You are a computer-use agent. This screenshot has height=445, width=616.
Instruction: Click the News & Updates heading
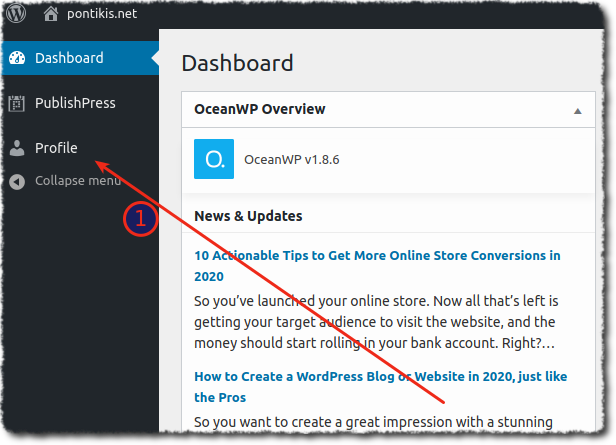point(248,216)
